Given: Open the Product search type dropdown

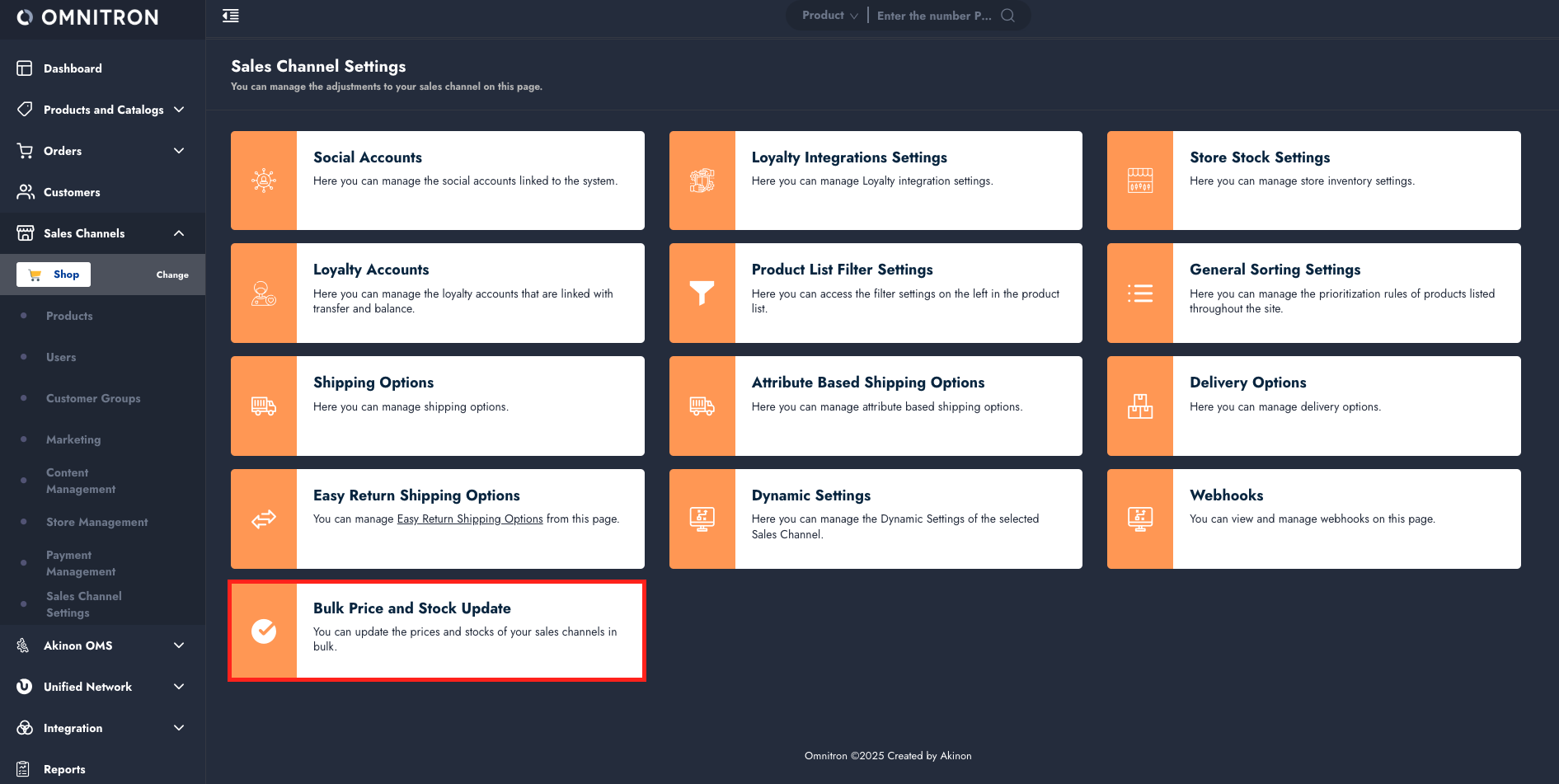Looking at the screenshot, I should 829,16.
